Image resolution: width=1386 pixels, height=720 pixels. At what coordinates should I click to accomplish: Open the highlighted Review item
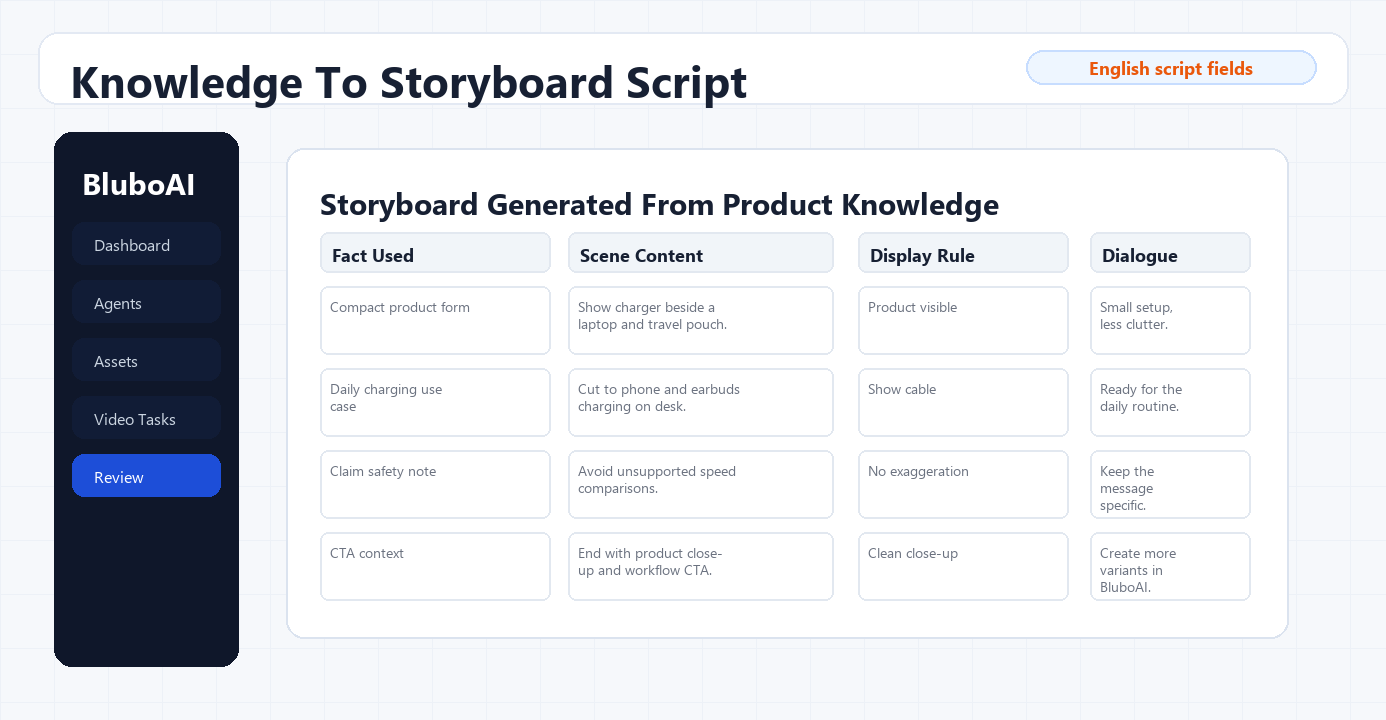(x=146, y=477)
